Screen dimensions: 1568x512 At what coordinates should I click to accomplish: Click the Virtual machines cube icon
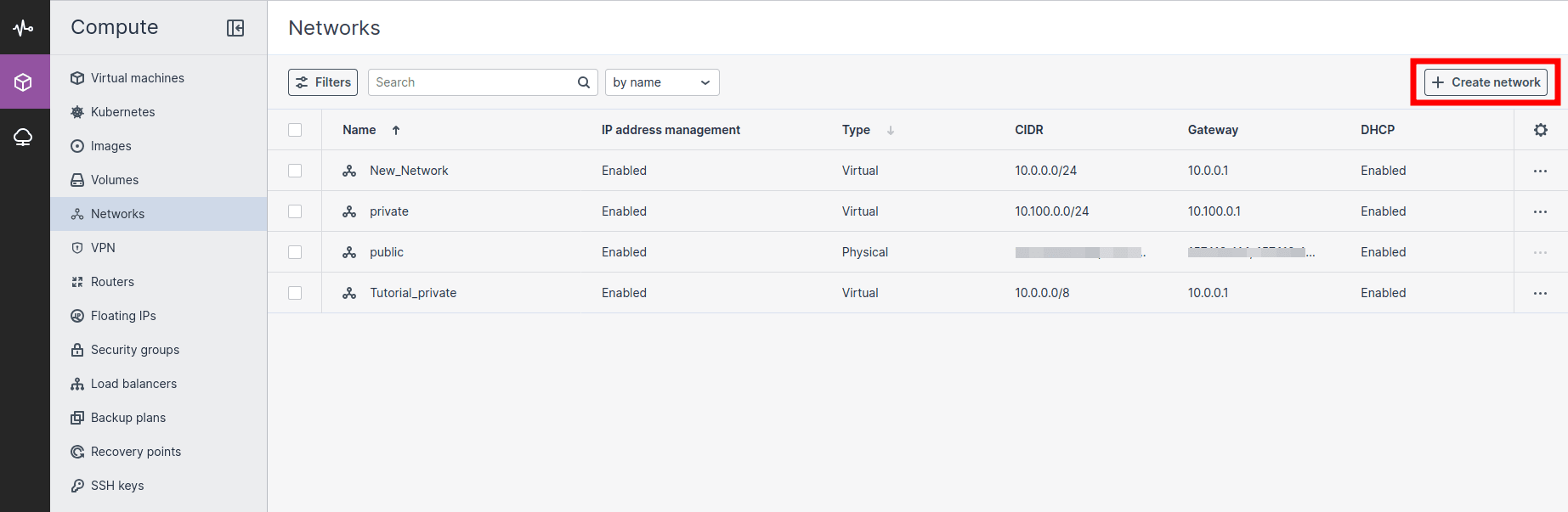pyautogui.click(x=77, y=78)
